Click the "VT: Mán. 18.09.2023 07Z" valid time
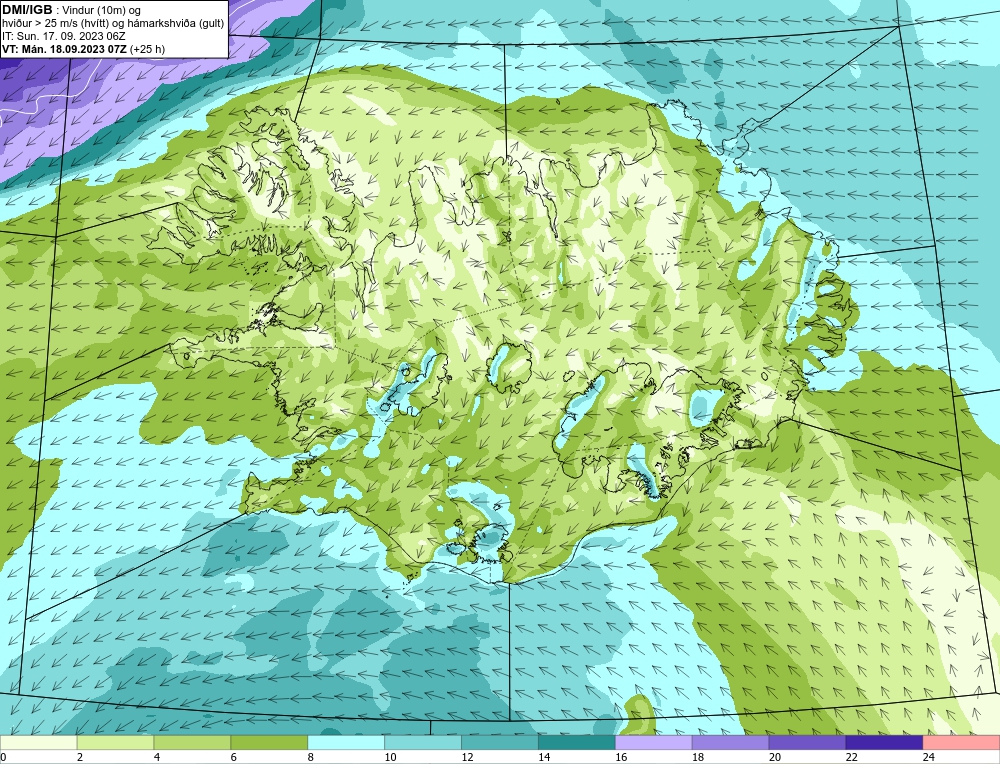This screenshot has width=1000, height=764. [64, 49]
